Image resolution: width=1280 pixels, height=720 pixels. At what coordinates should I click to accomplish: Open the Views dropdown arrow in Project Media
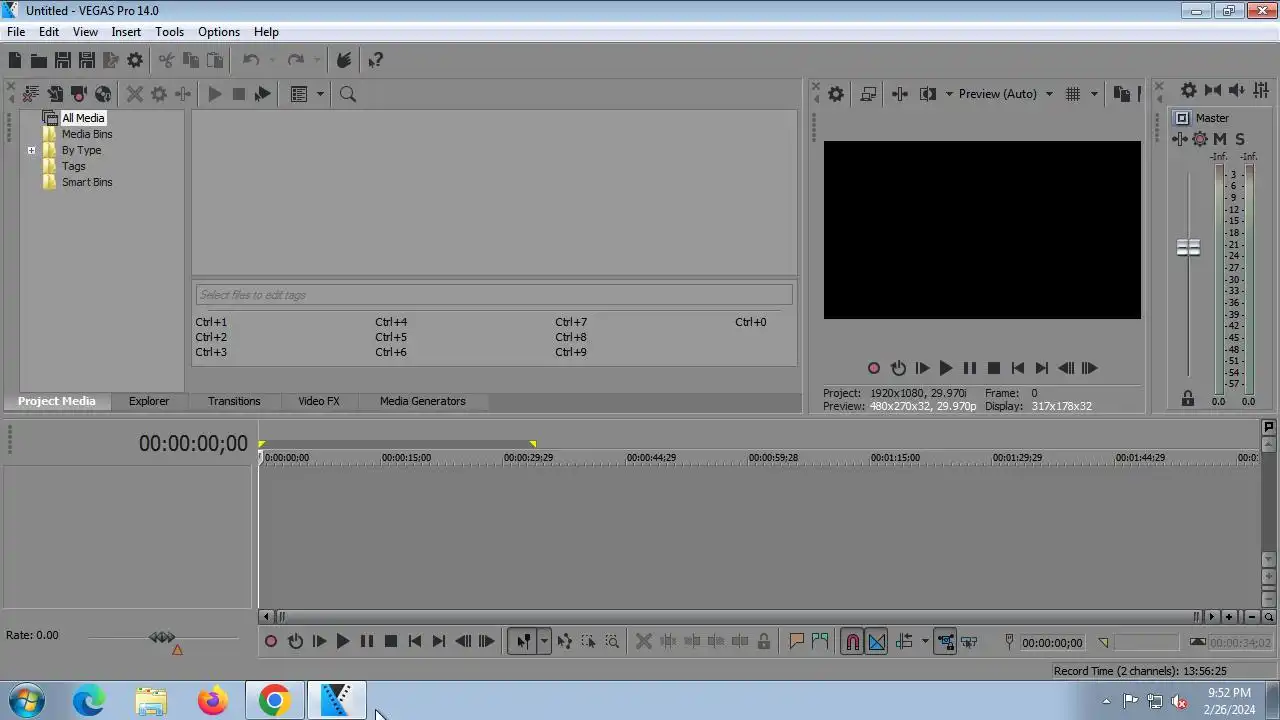click(x=320, y=94)
